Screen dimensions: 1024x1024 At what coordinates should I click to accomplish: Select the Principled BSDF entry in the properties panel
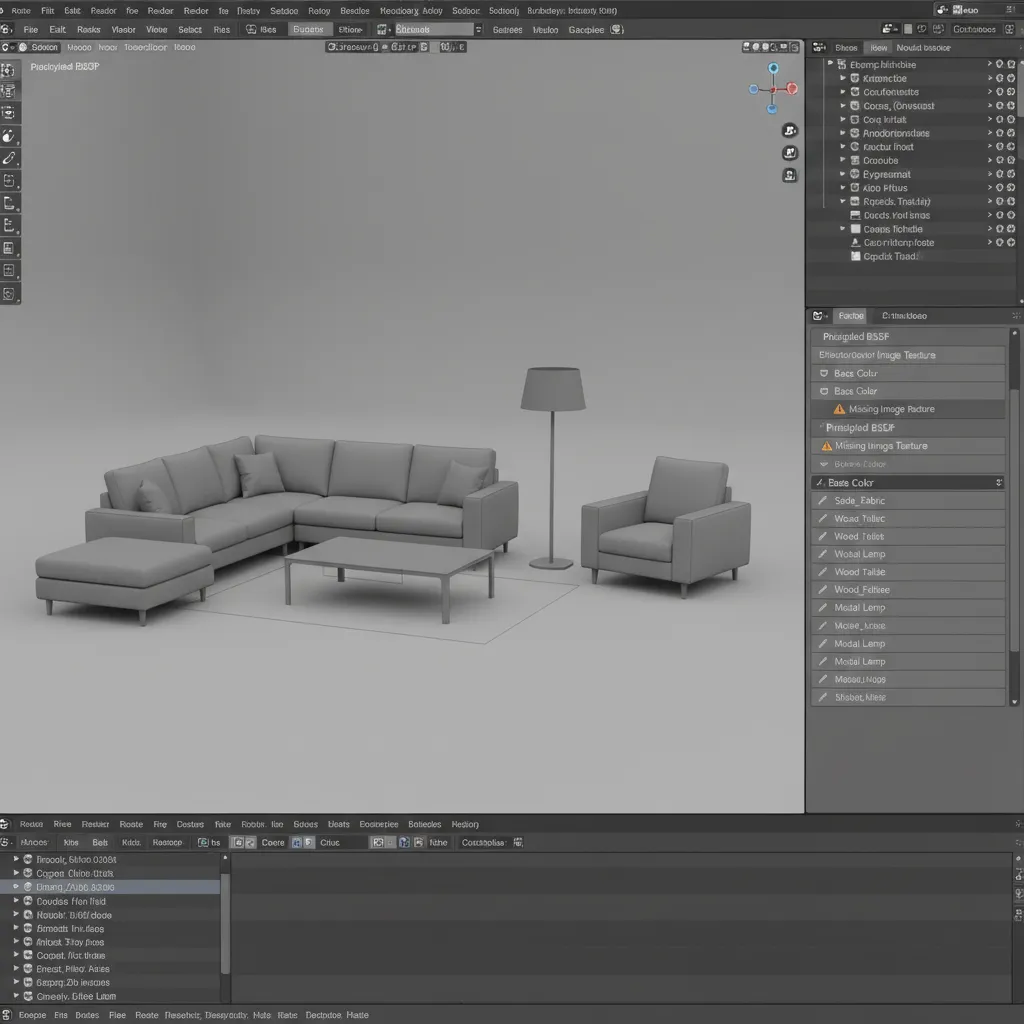tap(857, 336)
